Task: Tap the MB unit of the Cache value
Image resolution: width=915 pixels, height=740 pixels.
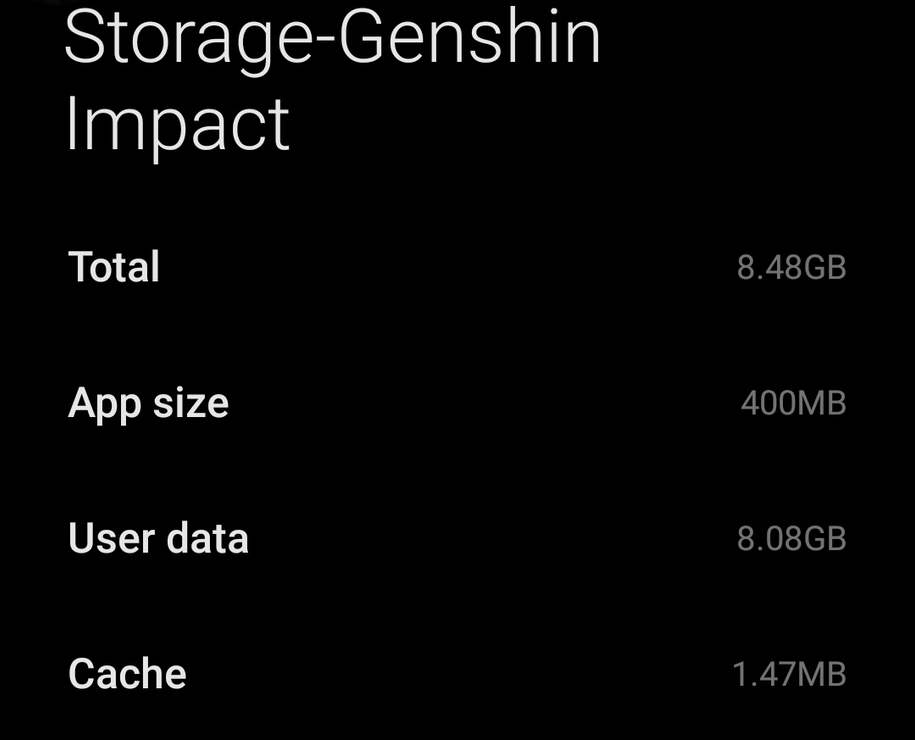Action: 822,675
